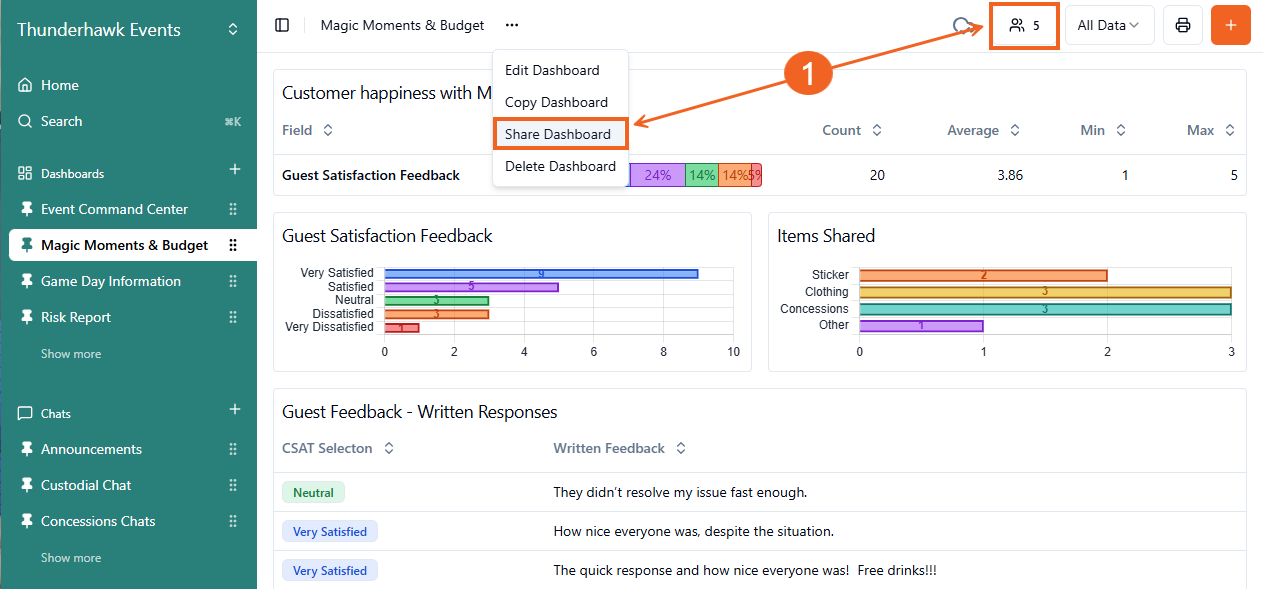
Task: Toggle the sidebar panel icon
Action: click(x=282, y=25)
